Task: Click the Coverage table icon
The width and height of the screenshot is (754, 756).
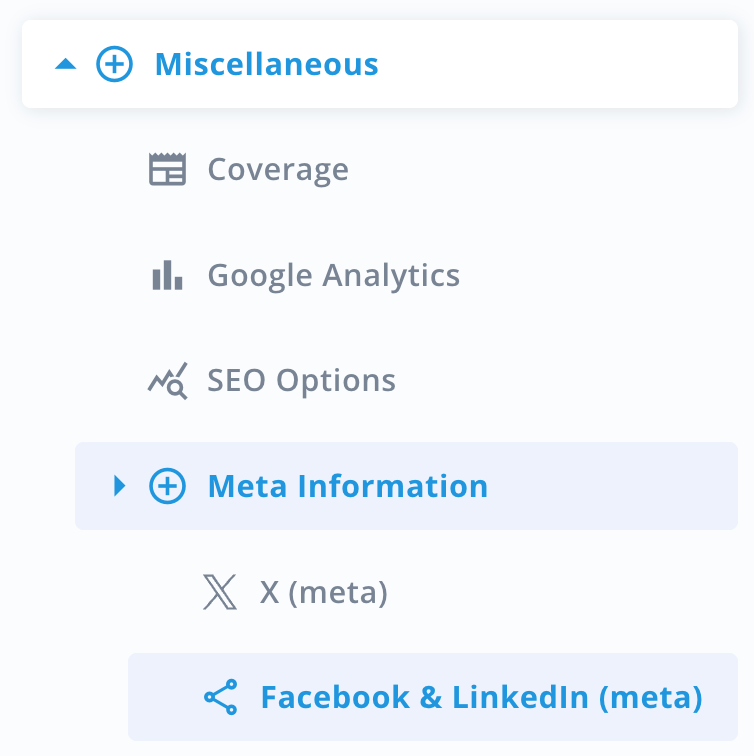Action: tap(167, 170)
